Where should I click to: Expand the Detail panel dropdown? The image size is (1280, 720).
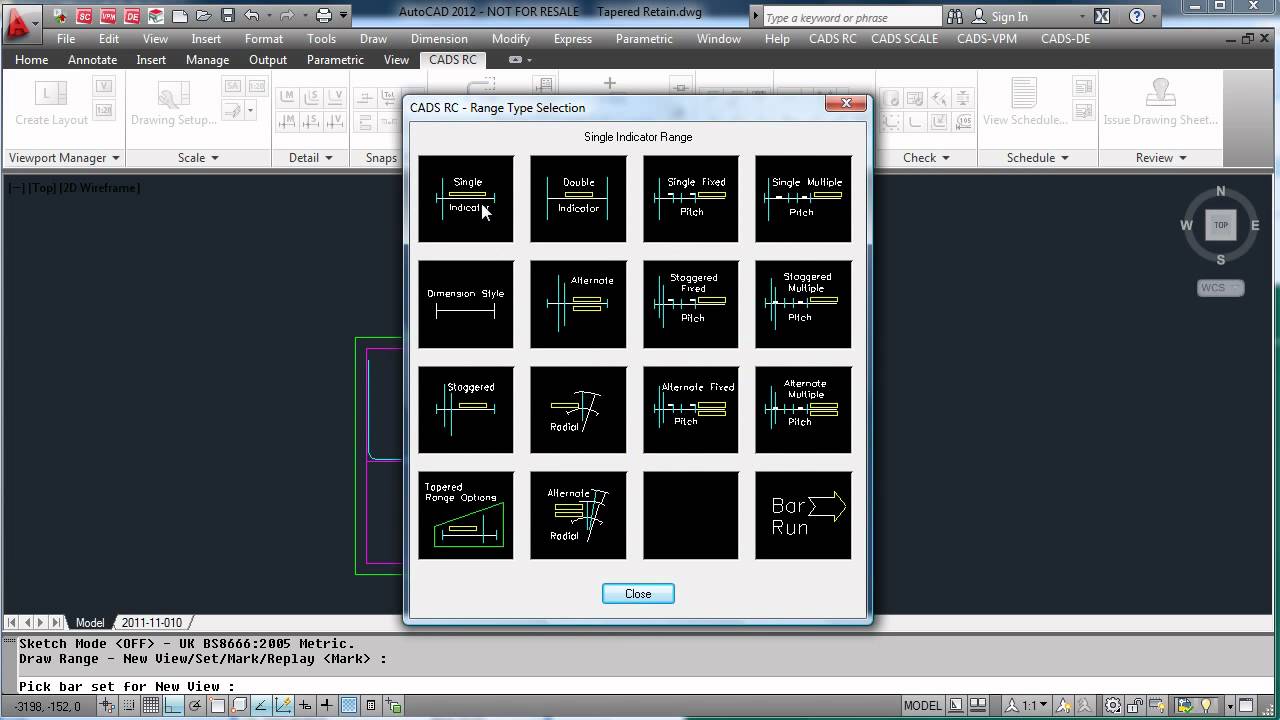311,158
